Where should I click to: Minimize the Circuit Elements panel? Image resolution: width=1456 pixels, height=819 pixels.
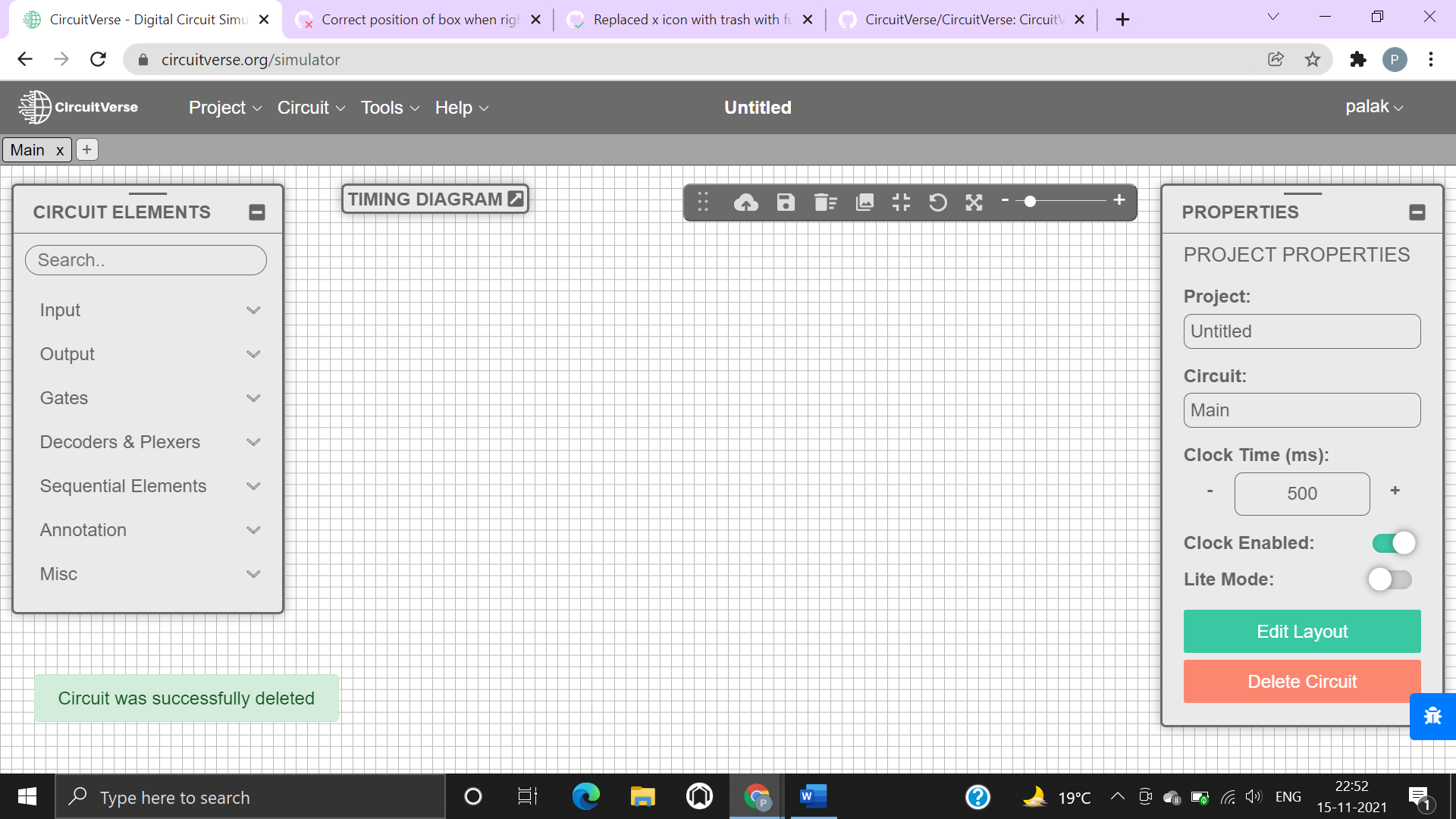click(x=257, y=212)
